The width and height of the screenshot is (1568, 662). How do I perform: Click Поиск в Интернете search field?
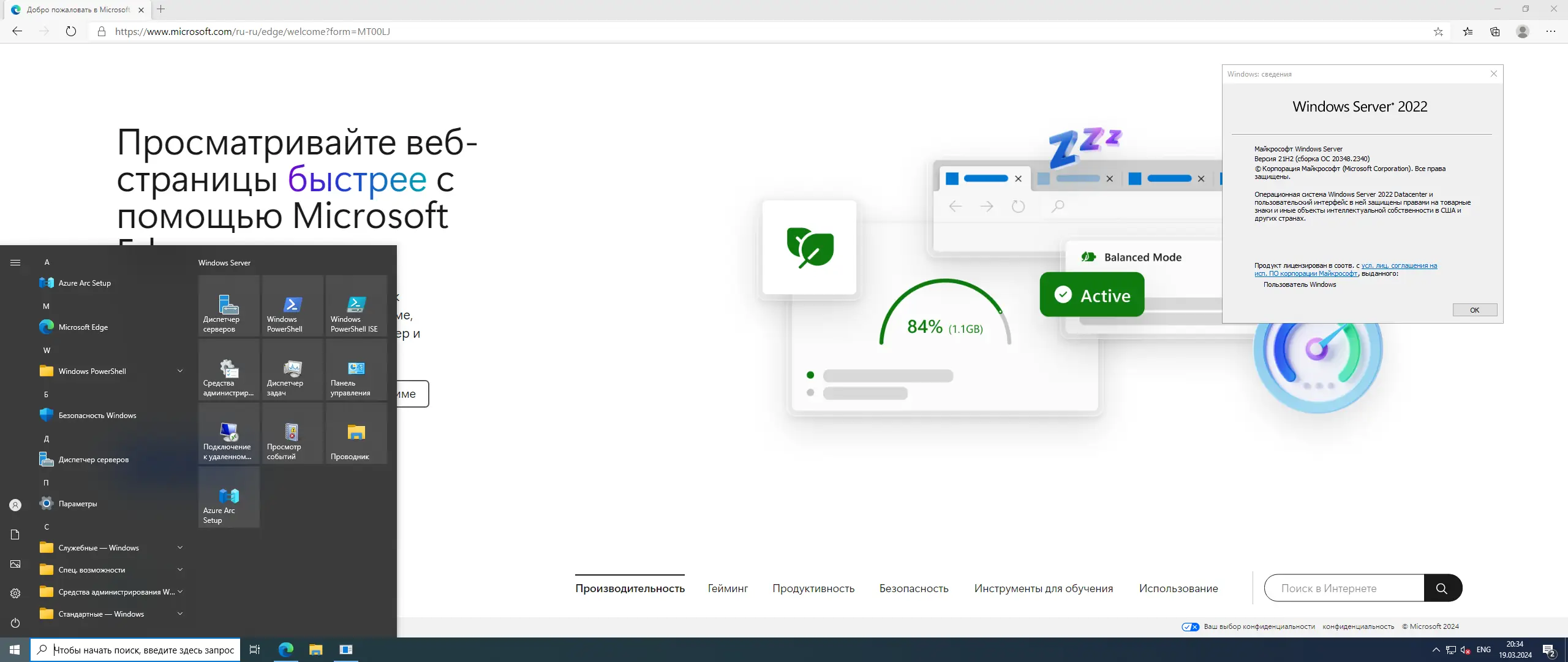[1344, 588]
